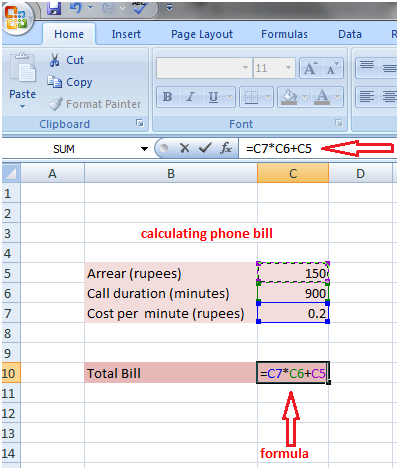Switch to the Formulas tab
The height and width of the screenshot is (470, 399).
(284, 34)
